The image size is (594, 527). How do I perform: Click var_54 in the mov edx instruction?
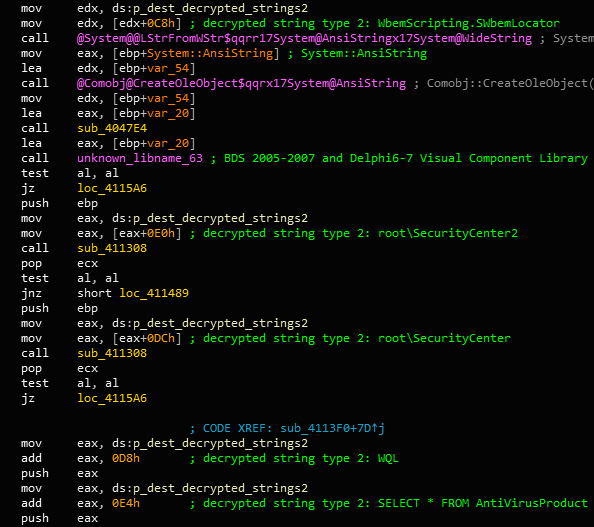coord(168,99)
